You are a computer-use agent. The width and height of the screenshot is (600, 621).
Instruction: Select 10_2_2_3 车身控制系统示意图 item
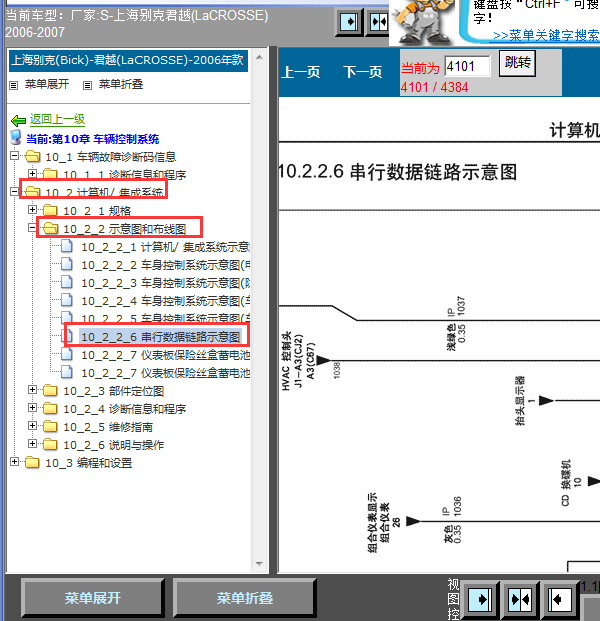click(165, 283)
